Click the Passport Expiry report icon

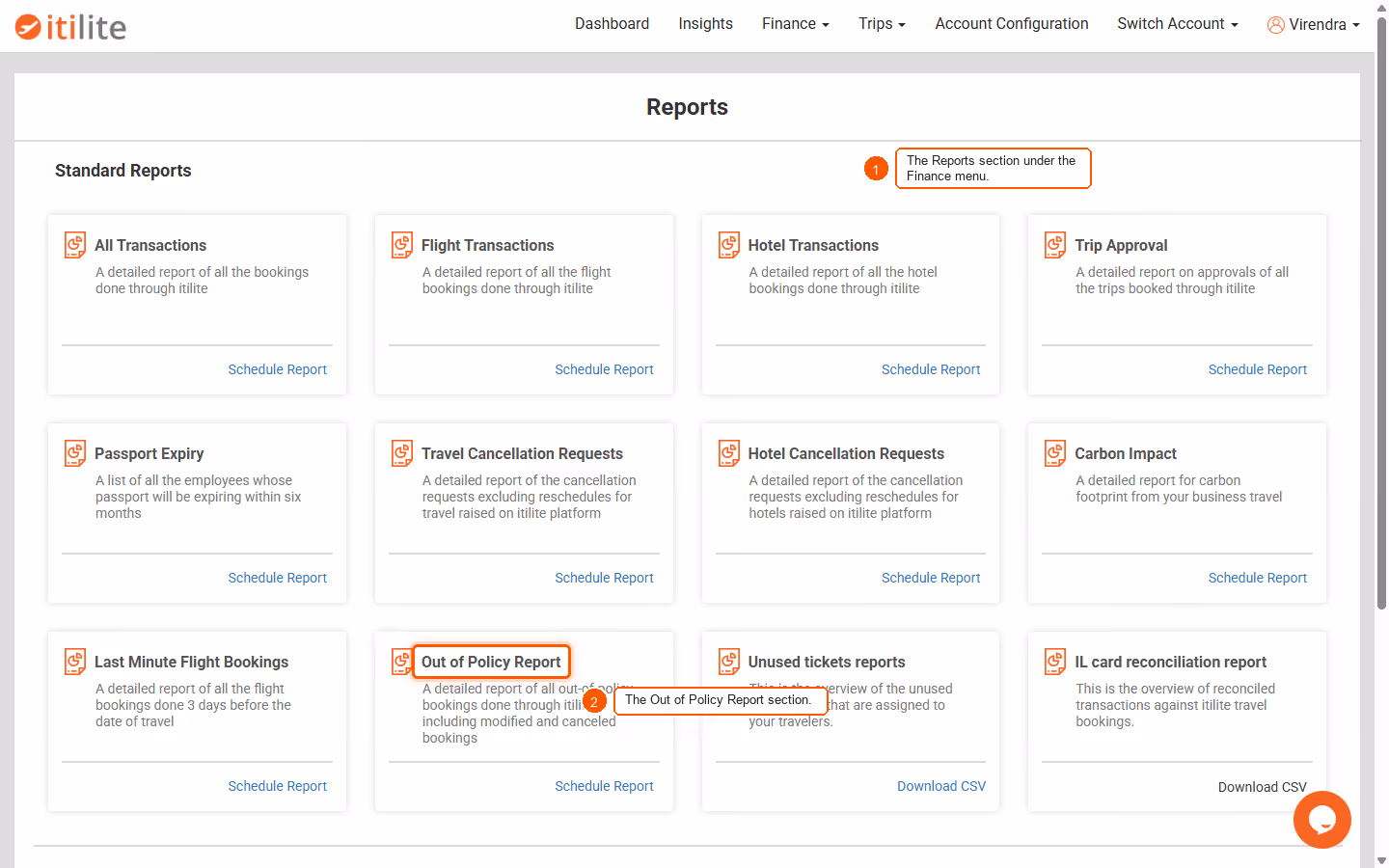(x=75, y=453)
